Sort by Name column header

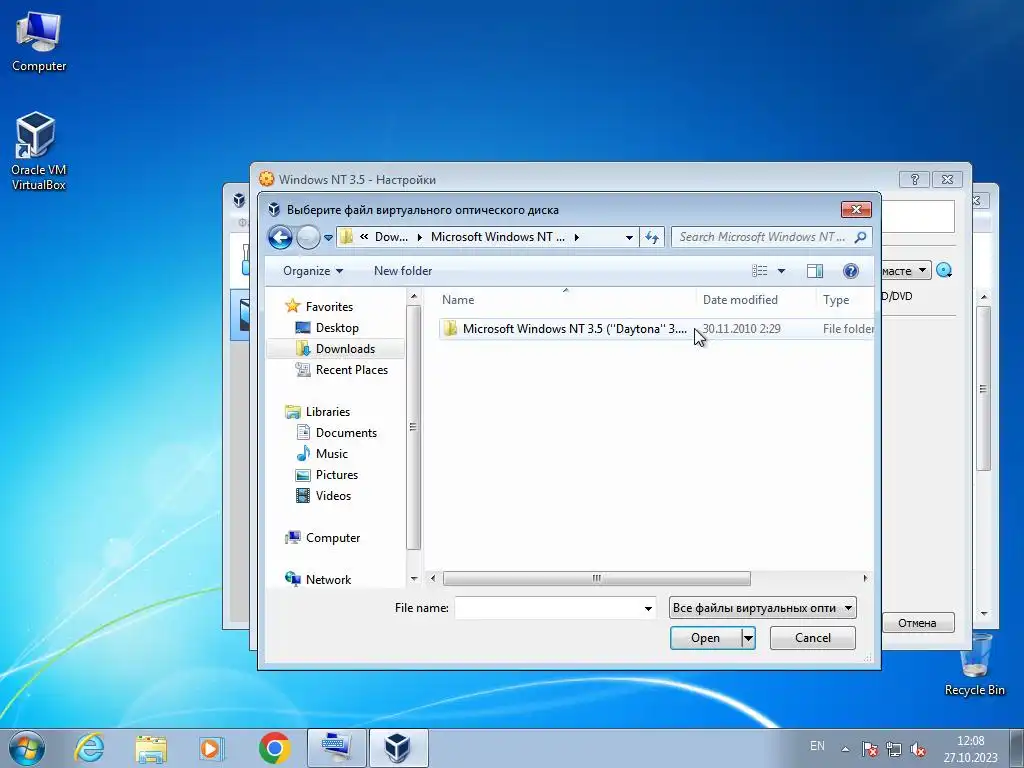coord(566,300)
